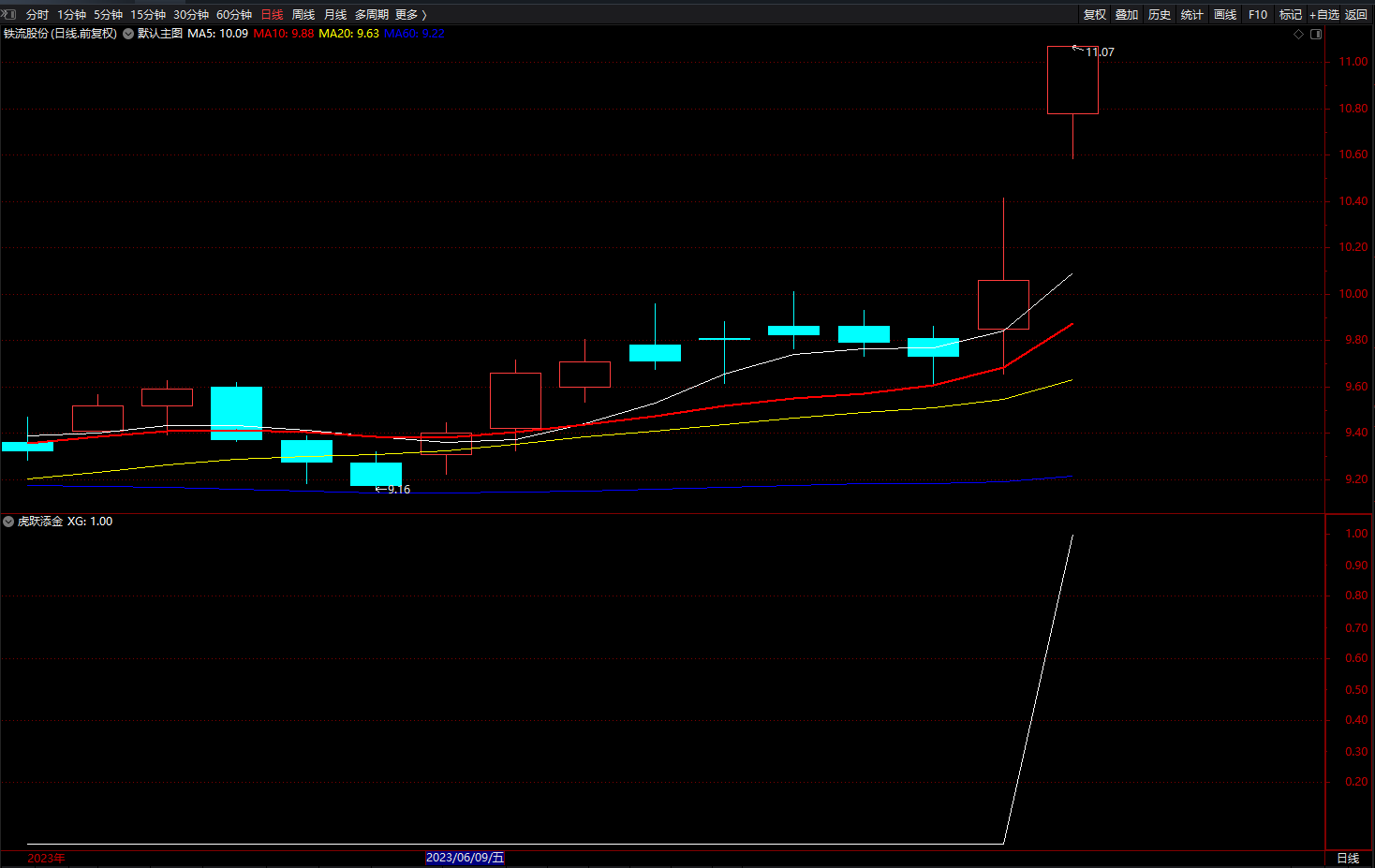This screenshot has width=1375, height=868.
Task: Switch to the 60分钟 period tab
Action: tap(234, 15)
